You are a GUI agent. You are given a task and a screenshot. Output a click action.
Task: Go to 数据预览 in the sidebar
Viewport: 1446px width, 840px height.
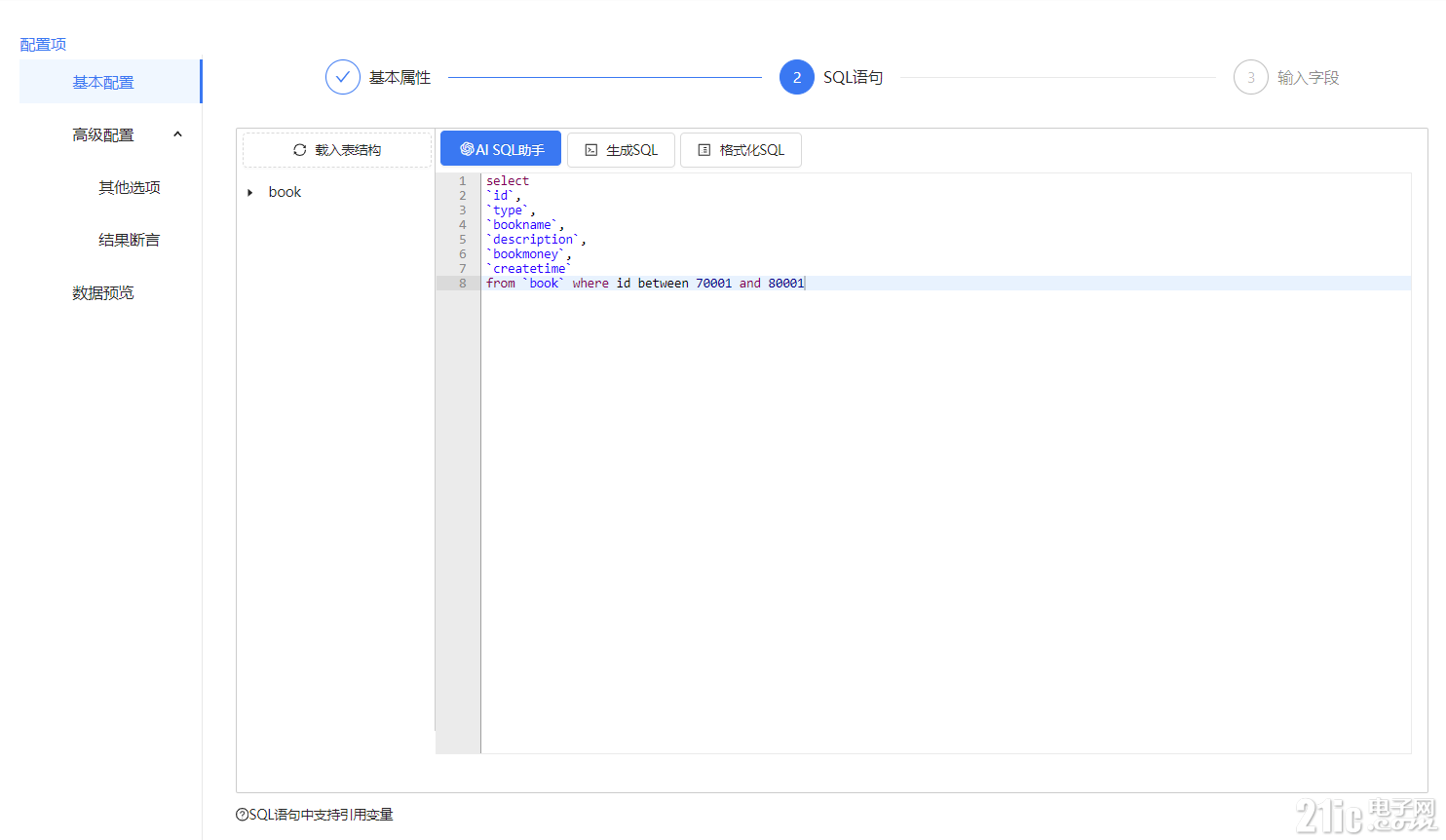103,292
